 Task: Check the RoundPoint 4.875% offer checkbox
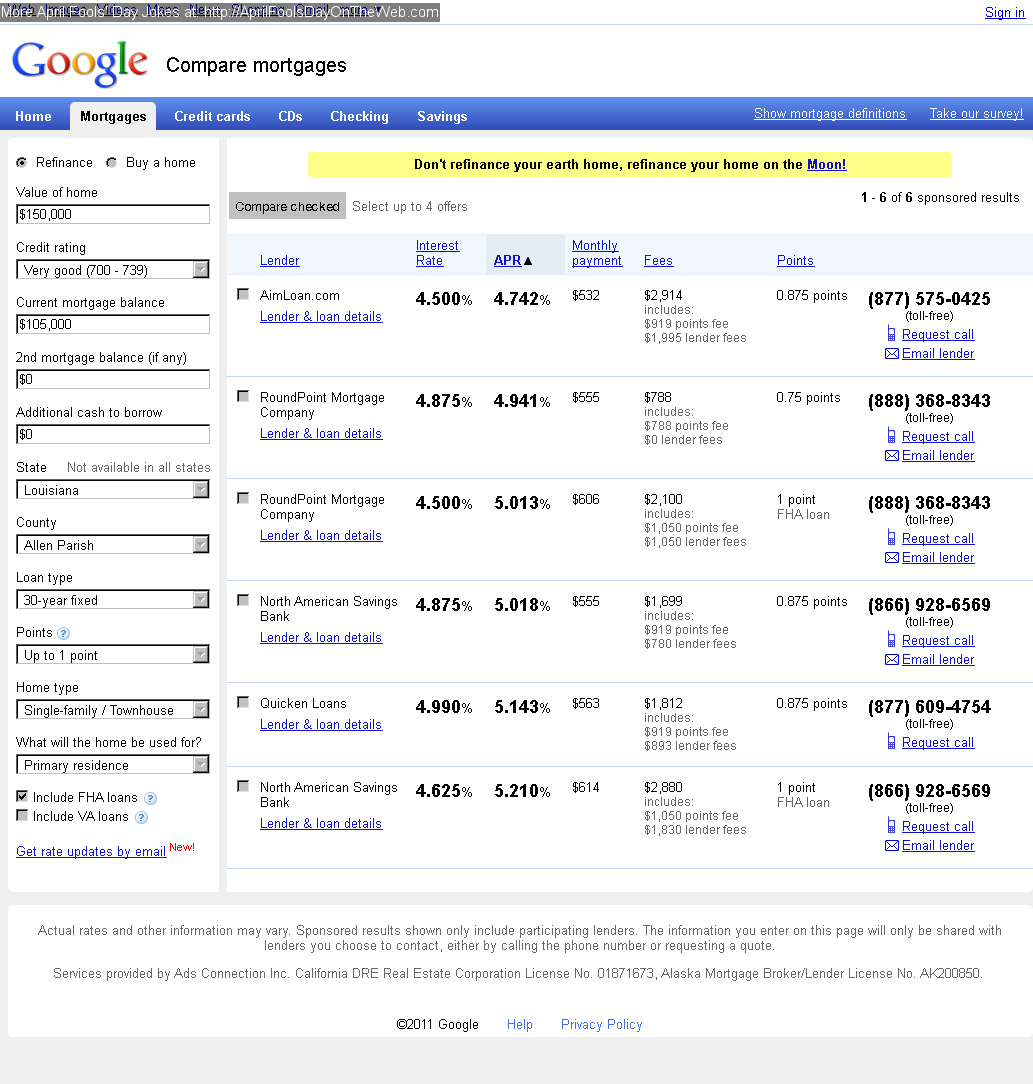243,396
